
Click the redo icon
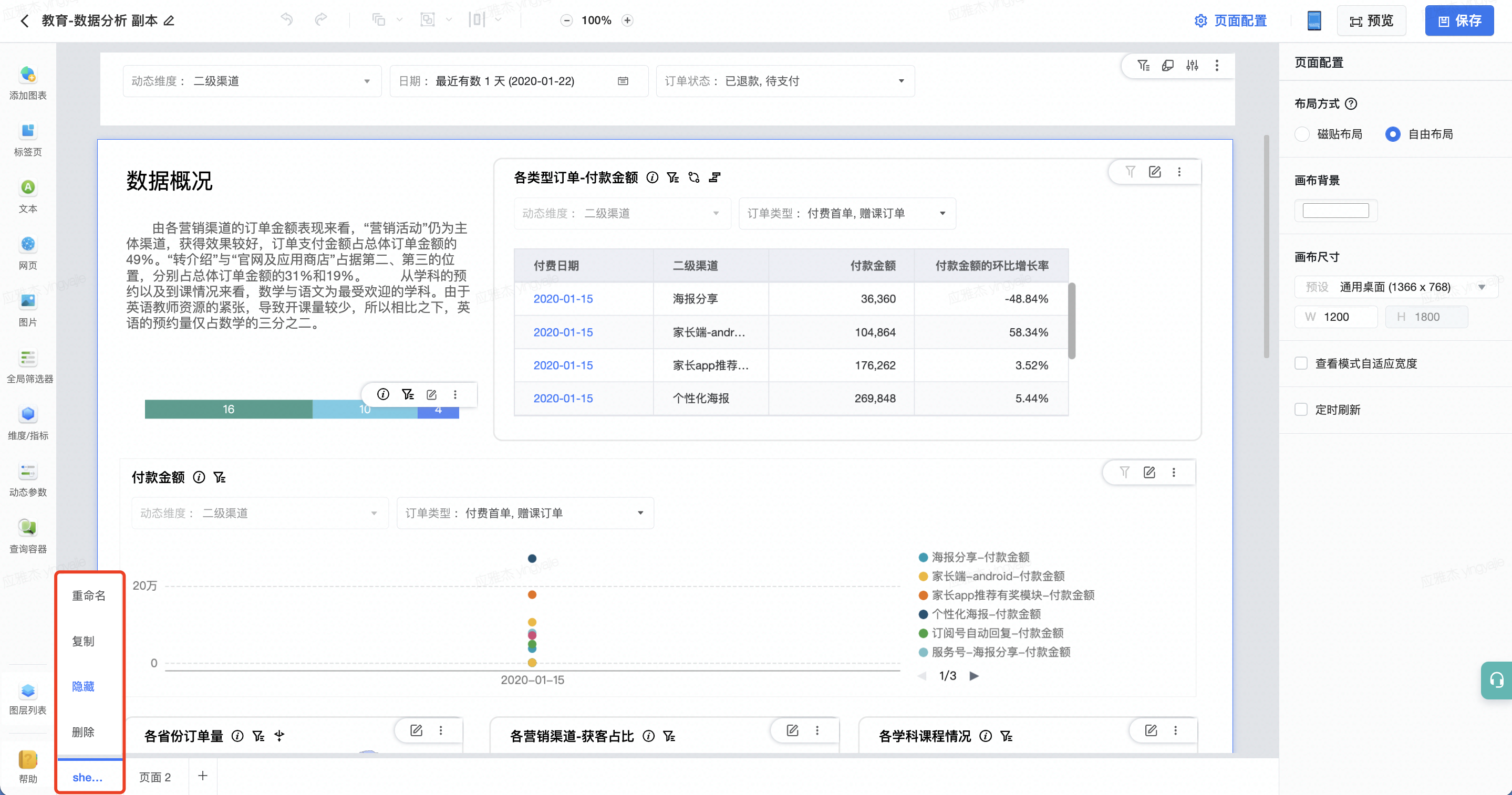(x=320, y=20)
